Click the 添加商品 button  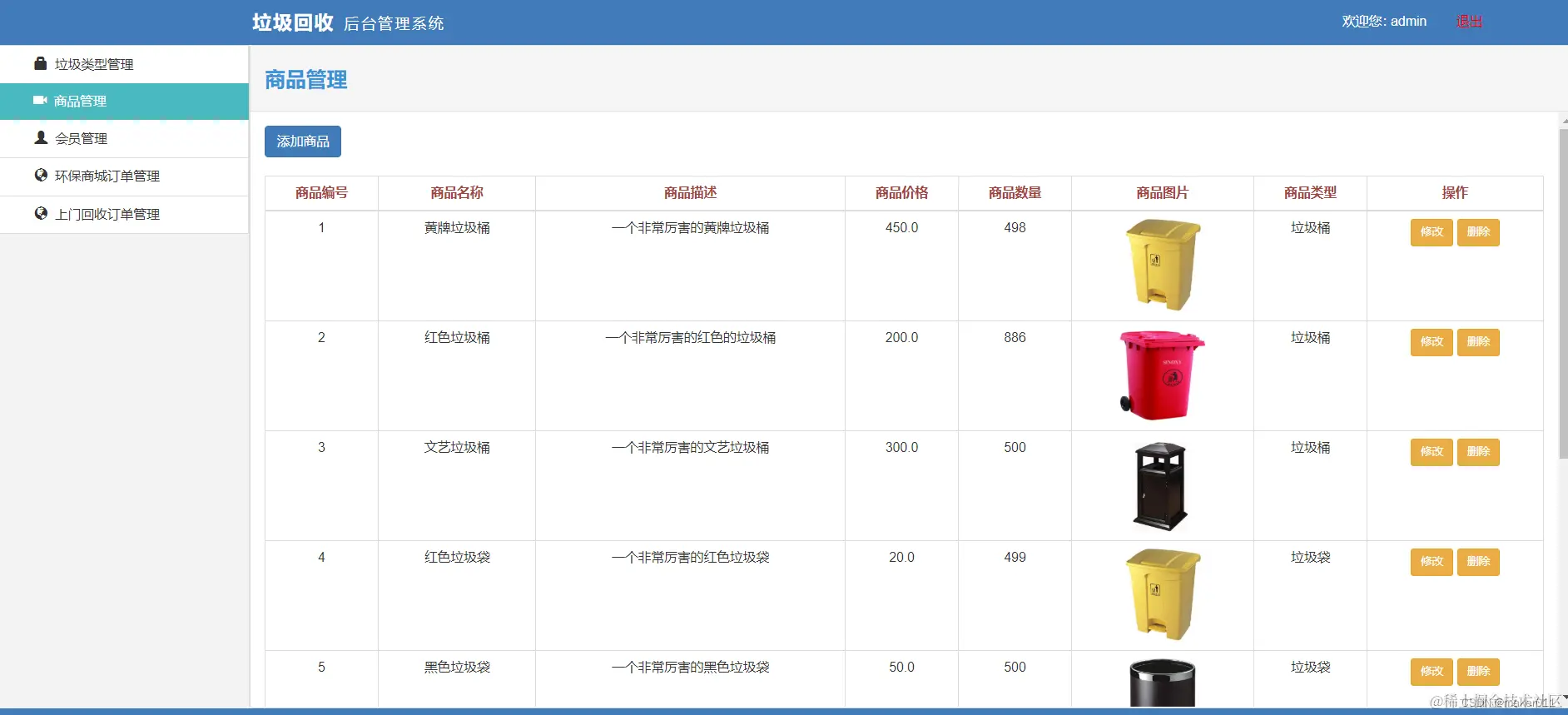(303, 142)
